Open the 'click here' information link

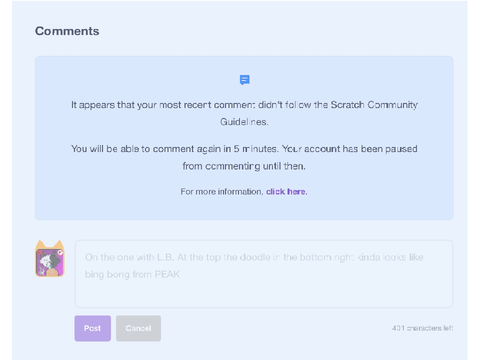tap(286, 192)
